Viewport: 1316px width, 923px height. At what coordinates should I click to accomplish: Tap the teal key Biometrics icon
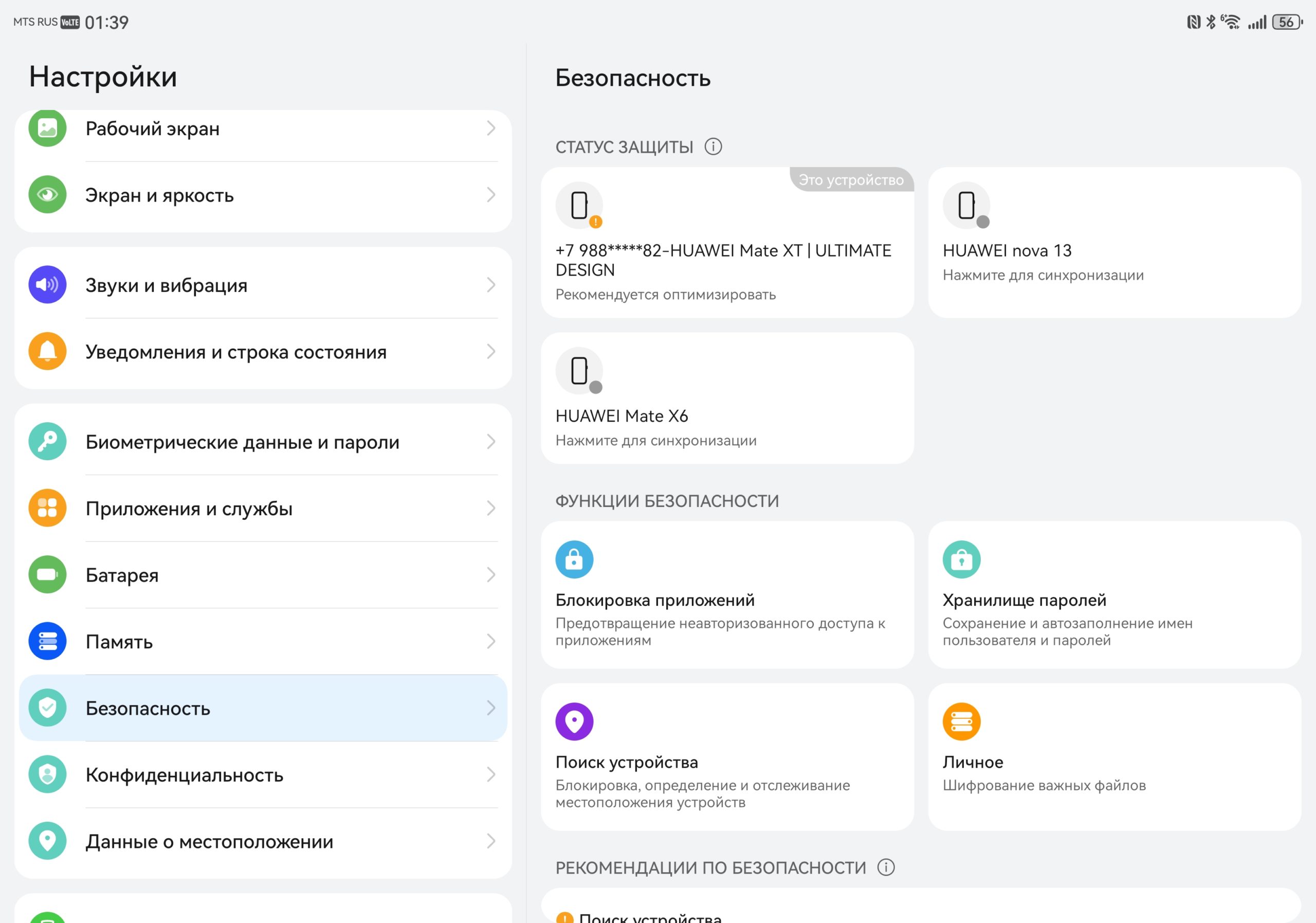pos(48,441)
